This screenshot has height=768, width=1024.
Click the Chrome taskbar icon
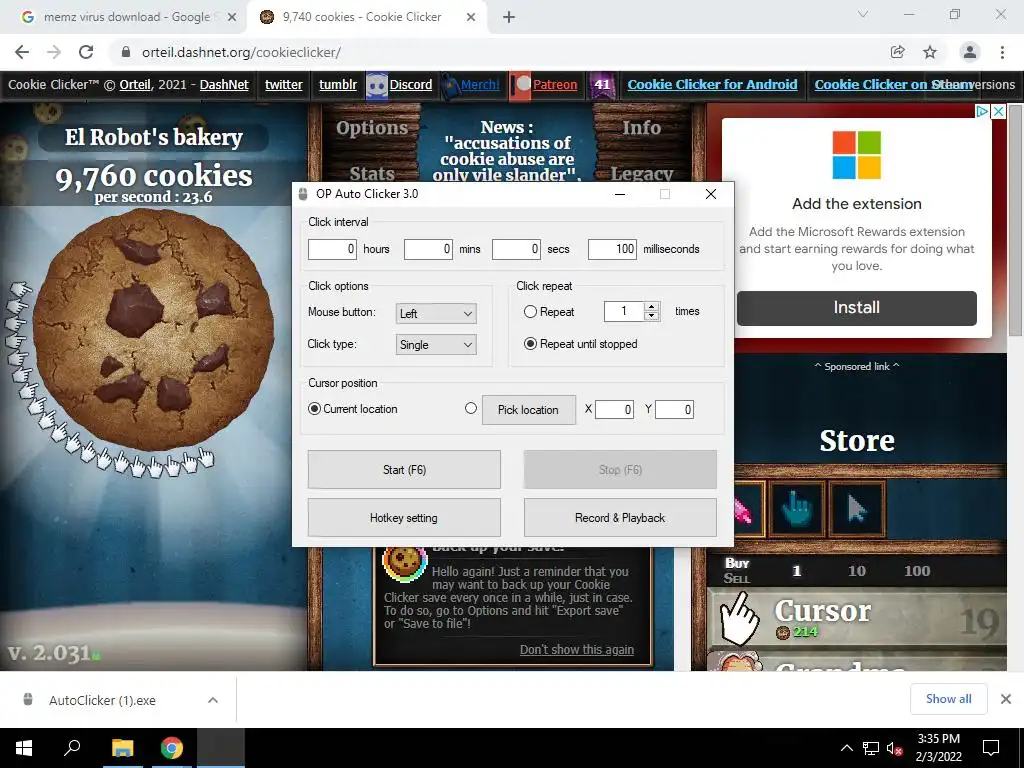click(172, 748)
